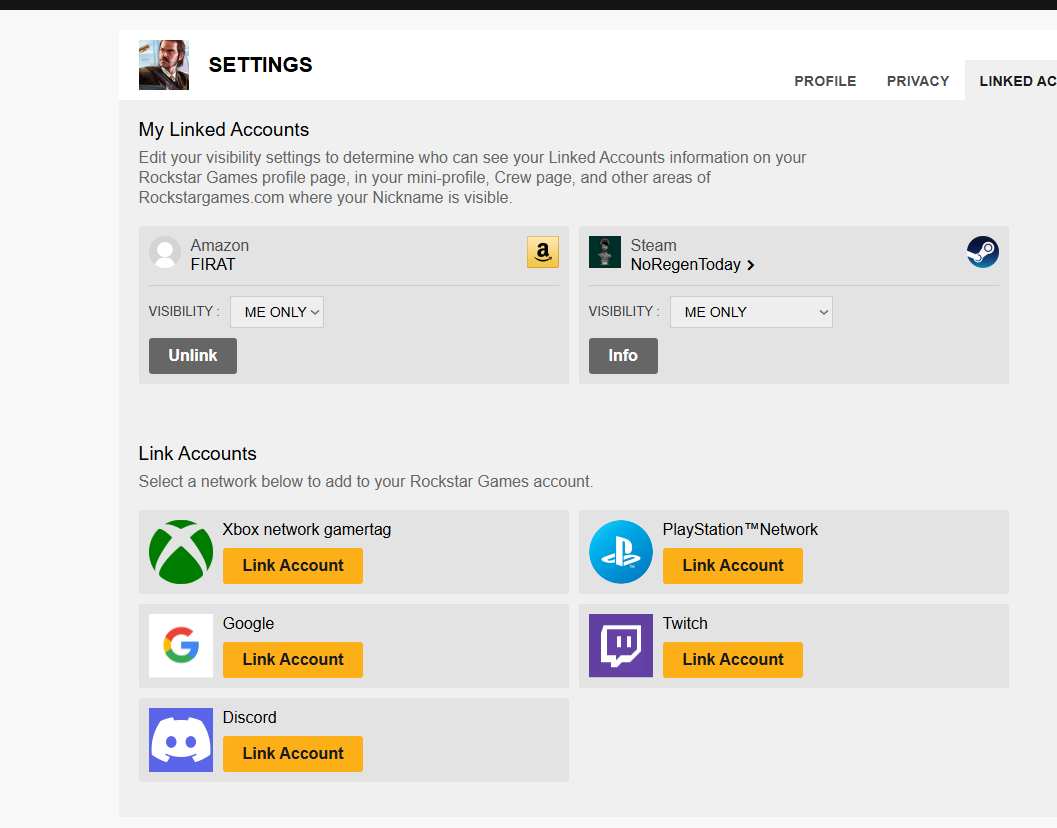The width and height of the screenshot is (1057, 828).
Task: Click the Amazon logo icon
Action: (x=543, y=252)
